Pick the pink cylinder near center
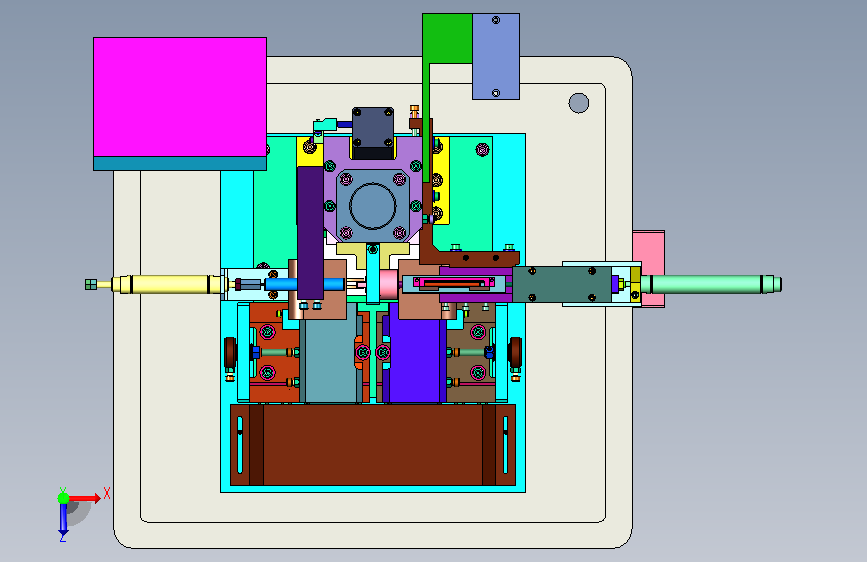867x562 pixels. pos(389,284)
